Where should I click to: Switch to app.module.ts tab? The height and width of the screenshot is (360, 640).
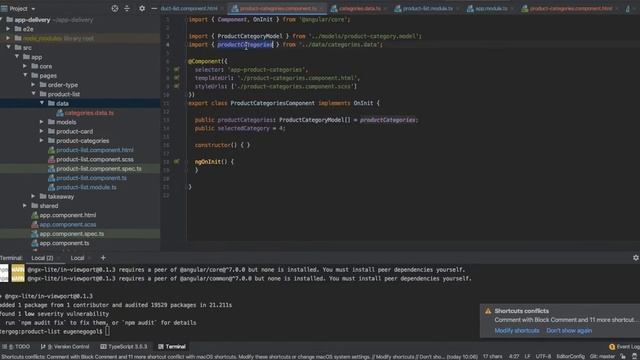(x=491, y=8)
